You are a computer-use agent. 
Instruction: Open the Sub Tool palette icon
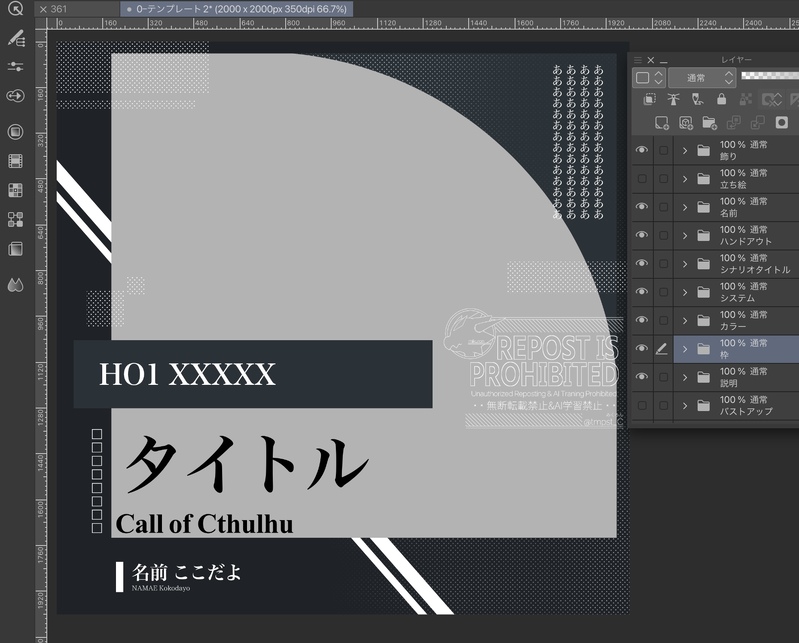click(x=16, y=38)
